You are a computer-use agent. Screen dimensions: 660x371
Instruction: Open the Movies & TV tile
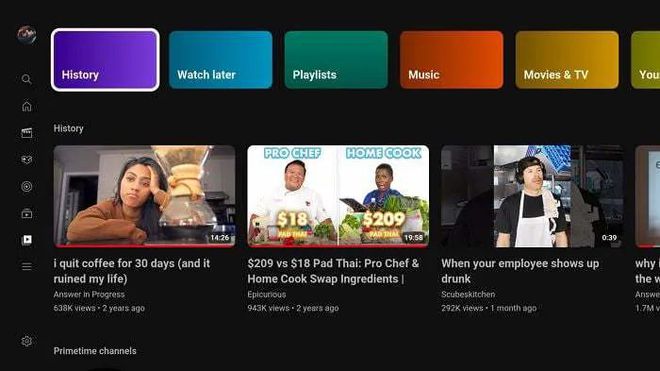tap(567, 60)
